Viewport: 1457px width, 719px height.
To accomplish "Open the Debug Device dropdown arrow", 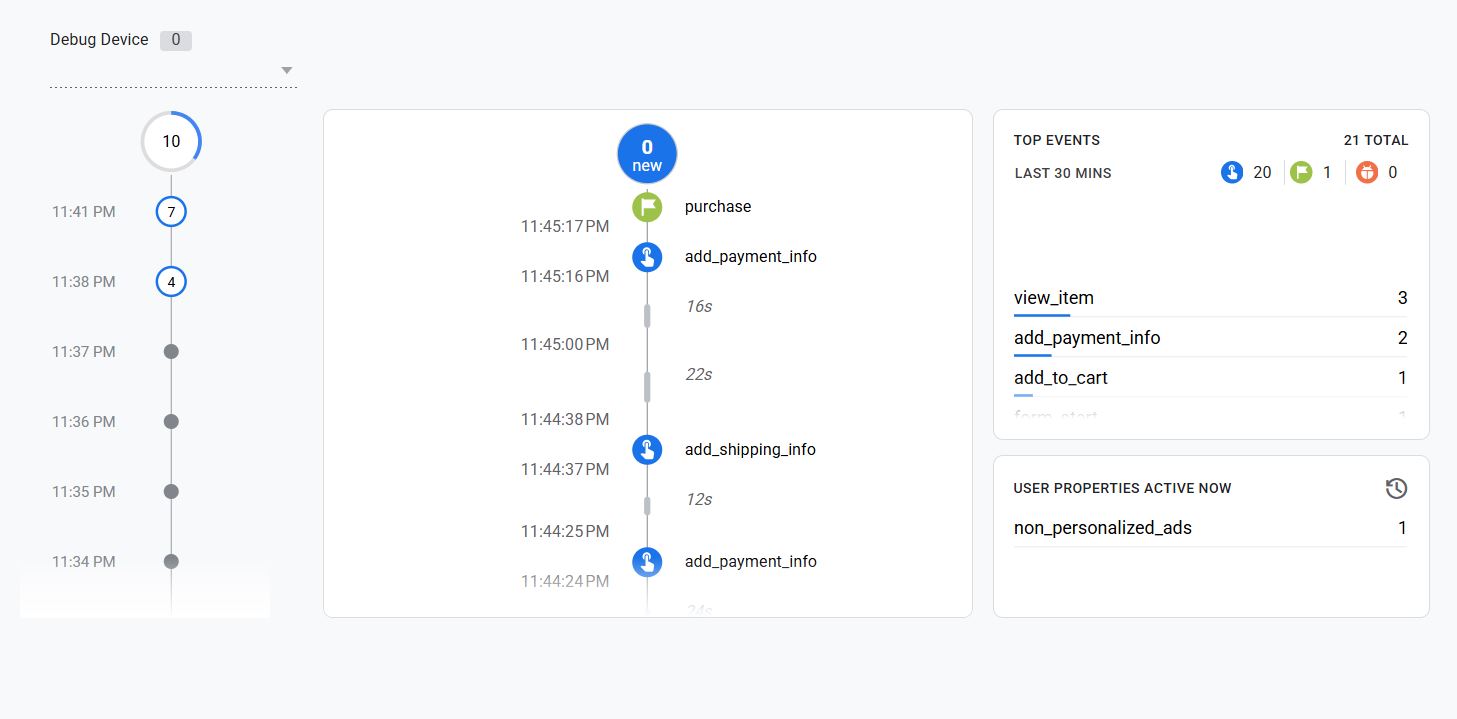I will [x=287, y=70].
